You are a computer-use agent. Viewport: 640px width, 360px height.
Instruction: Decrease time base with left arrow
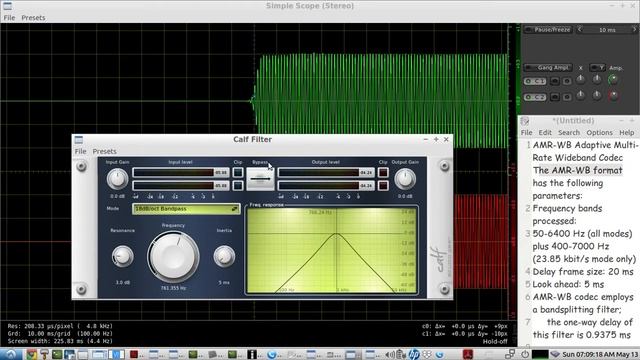point(580,29)
